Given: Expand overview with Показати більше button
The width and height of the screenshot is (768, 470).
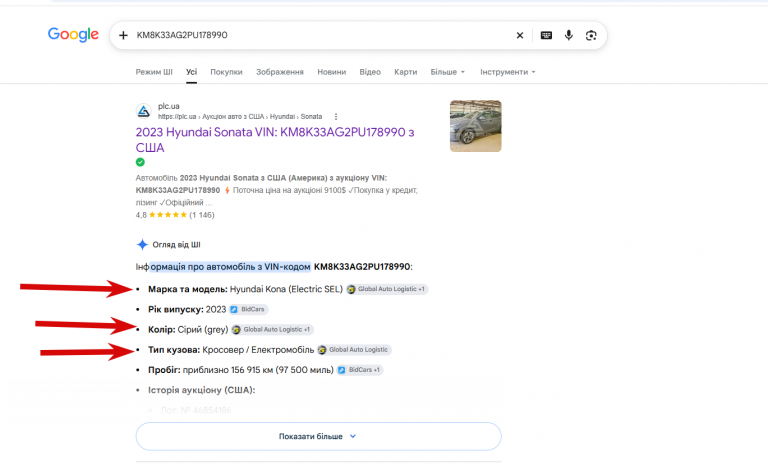Looking at the screenshot, I should 318,436.
